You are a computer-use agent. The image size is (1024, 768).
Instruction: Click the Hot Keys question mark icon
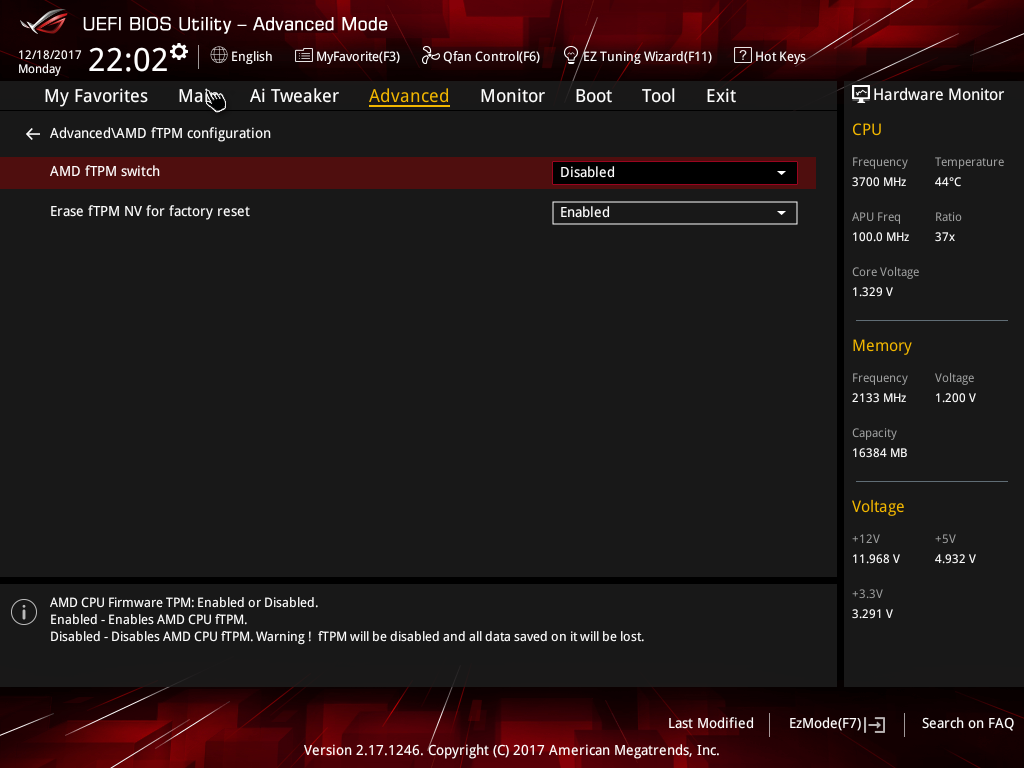743,55
